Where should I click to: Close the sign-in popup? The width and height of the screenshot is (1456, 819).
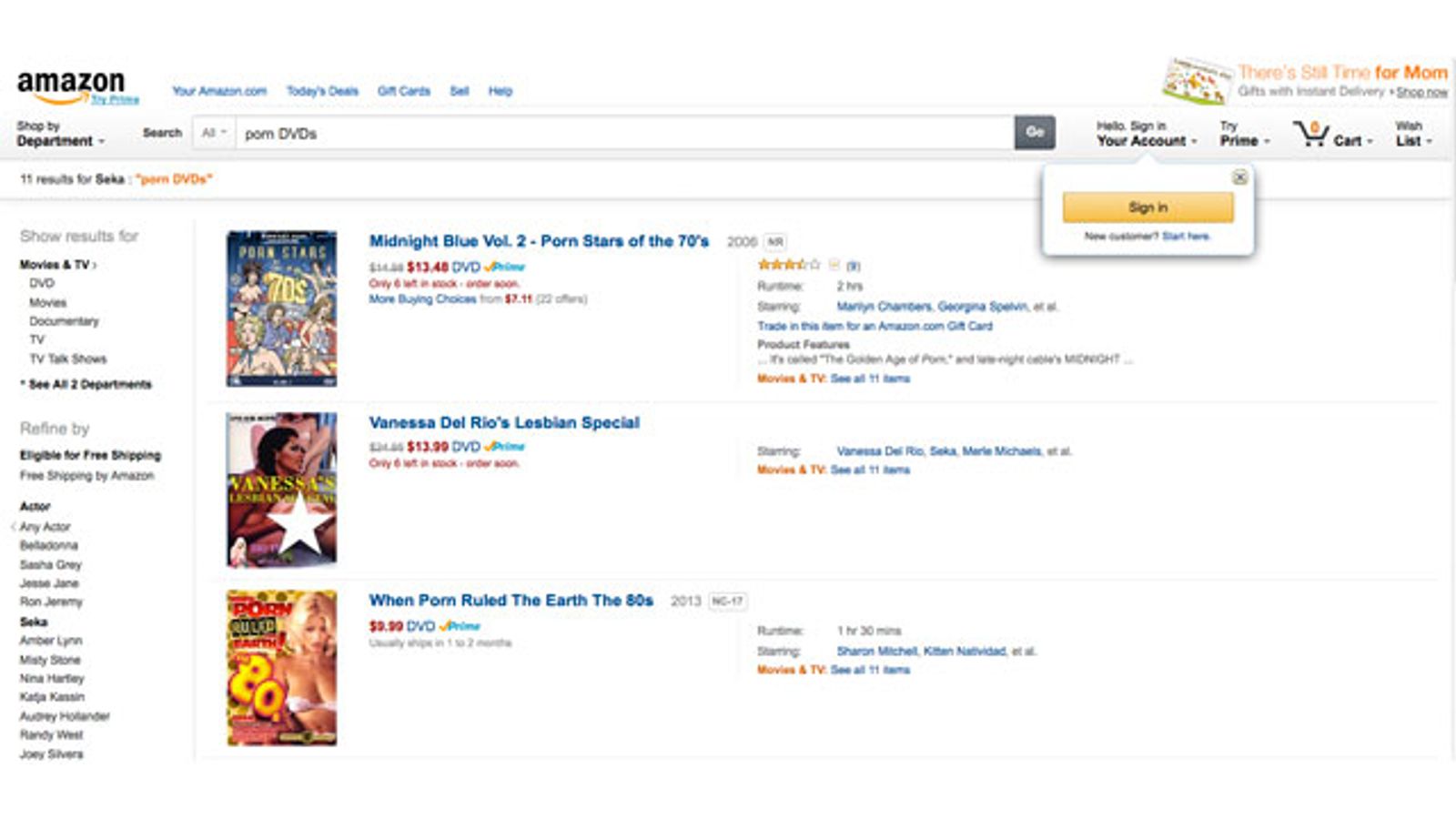click(x=1239, y=177)
